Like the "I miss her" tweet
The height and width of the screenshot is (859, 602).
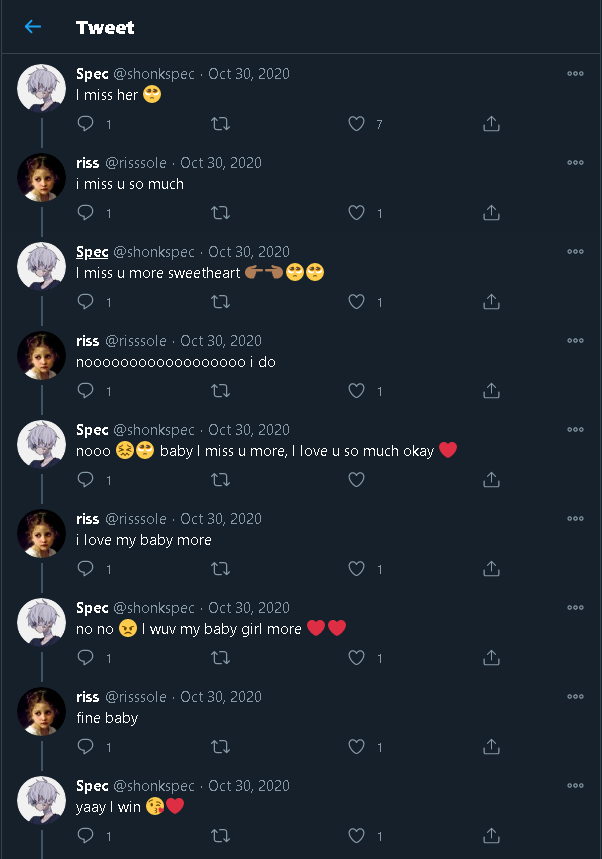click(356, 124)
